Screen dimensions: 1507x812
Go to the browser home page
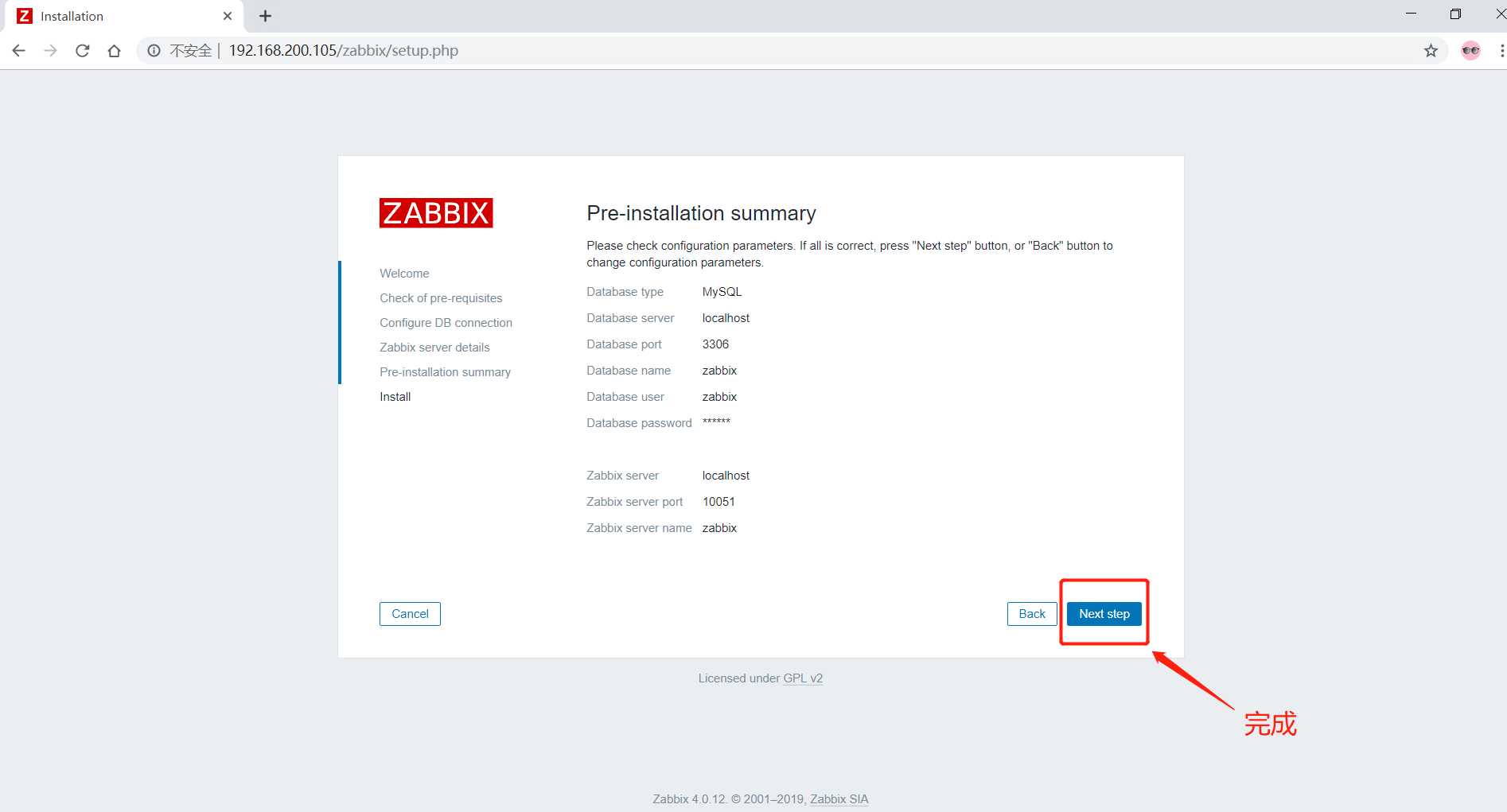115,51
